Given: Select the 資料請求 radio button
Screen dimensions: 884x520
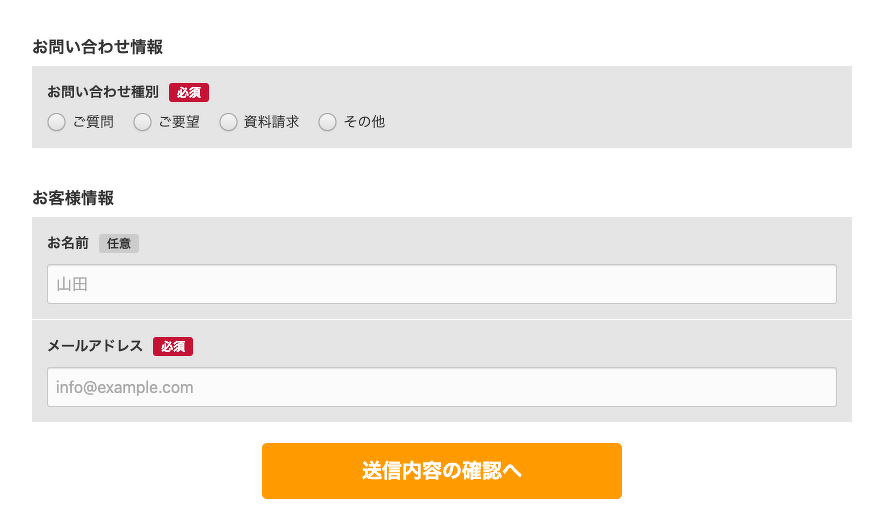Looking at the screenshot, I should click(x=229, y=122).
